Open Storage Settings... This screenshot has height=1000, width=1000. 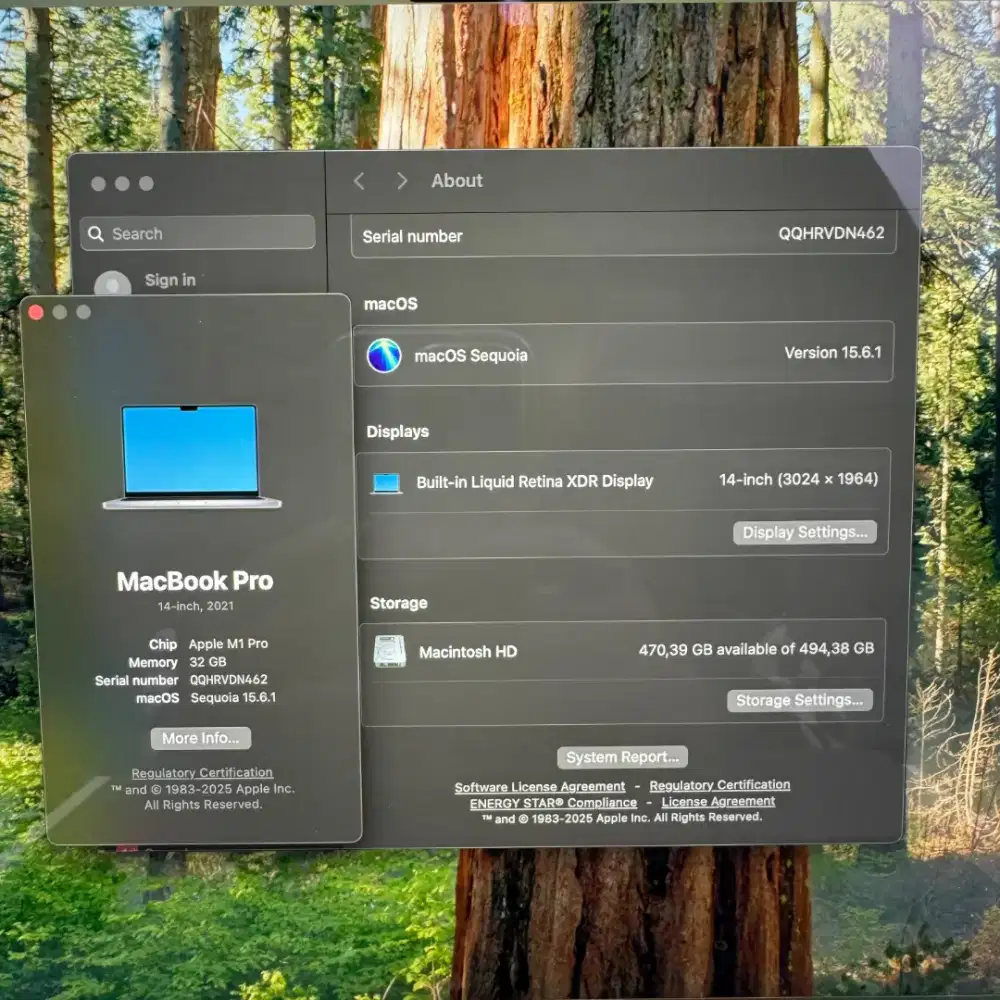point(800,700)
